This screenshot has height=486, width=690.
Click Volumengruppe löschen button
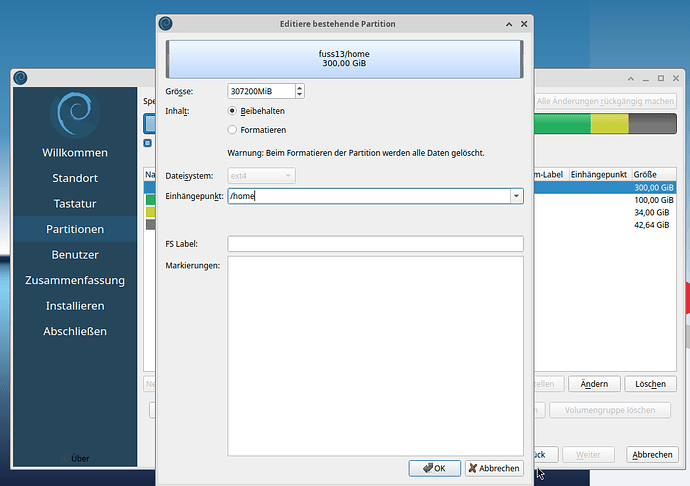610,410
